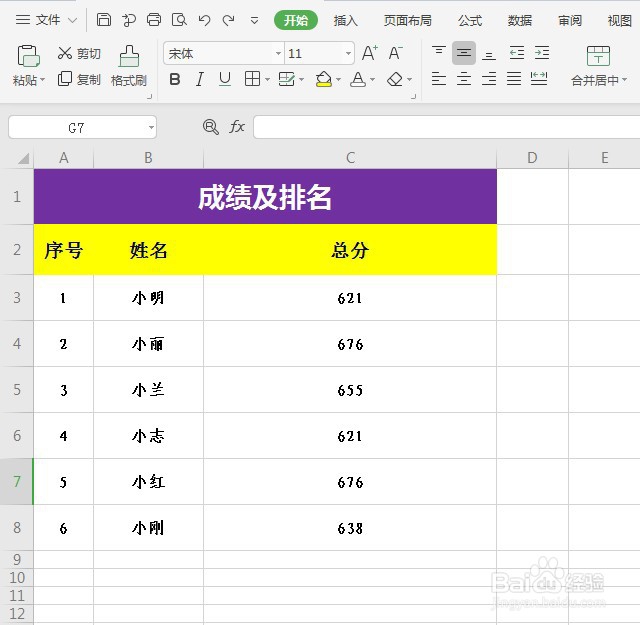Expand the fill color dropdown arrow

(x=338, y=79)
